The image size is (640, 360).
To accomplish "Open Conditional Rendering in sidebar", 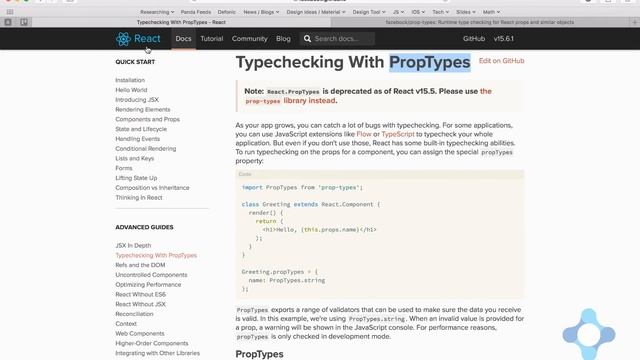I will (146, 149).
